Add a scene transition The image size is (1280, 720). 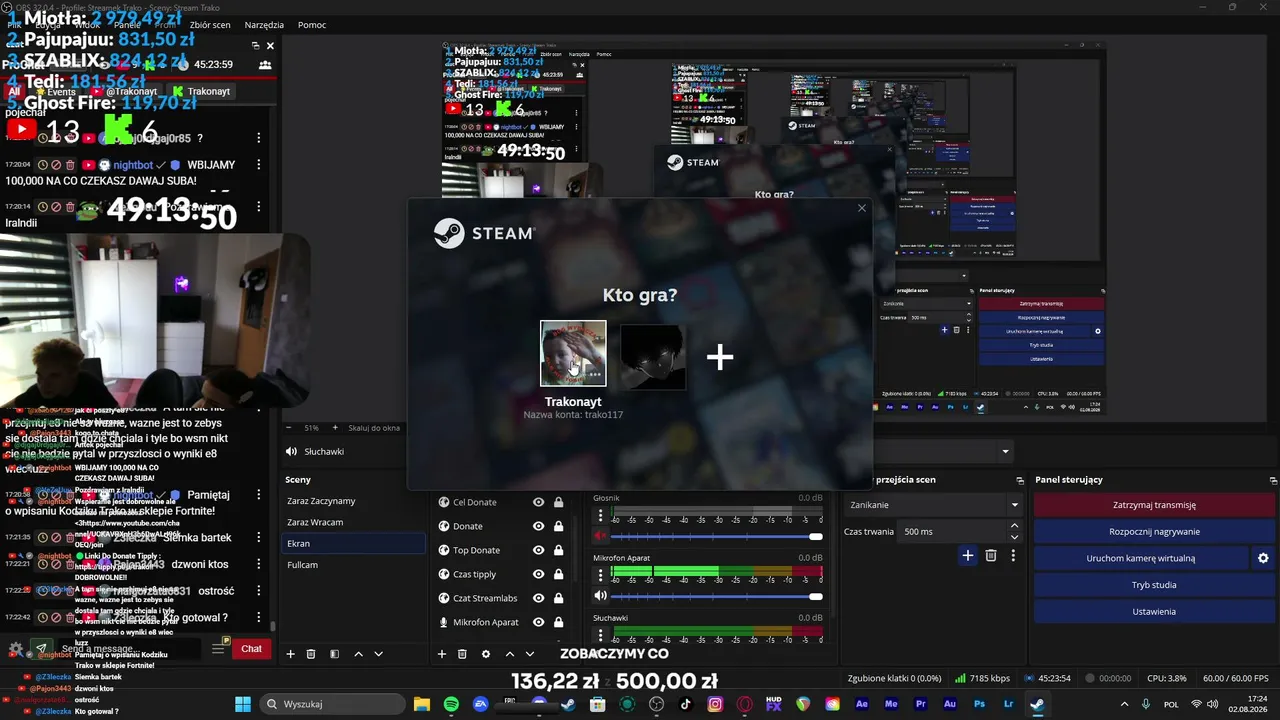[x=968, y=555]
